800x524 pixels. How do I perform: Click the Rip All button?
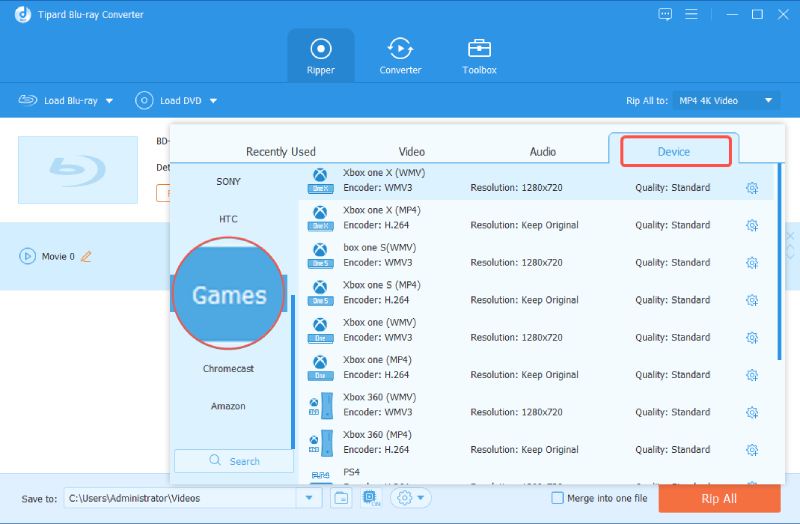click(719, 498)
